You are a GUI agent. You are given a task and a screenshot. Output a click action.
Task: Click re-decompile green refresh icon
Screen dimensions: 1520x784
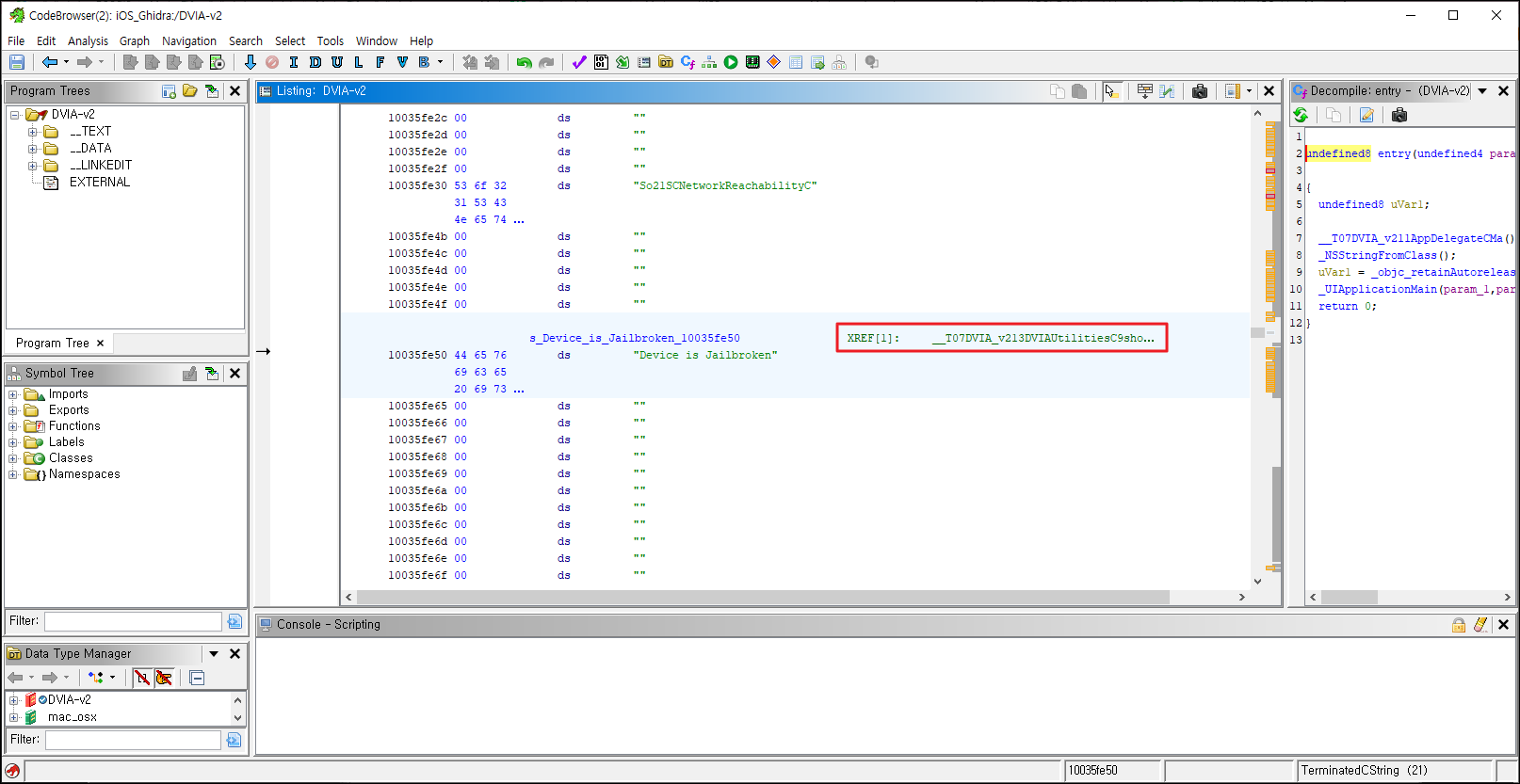[1302, 115]
